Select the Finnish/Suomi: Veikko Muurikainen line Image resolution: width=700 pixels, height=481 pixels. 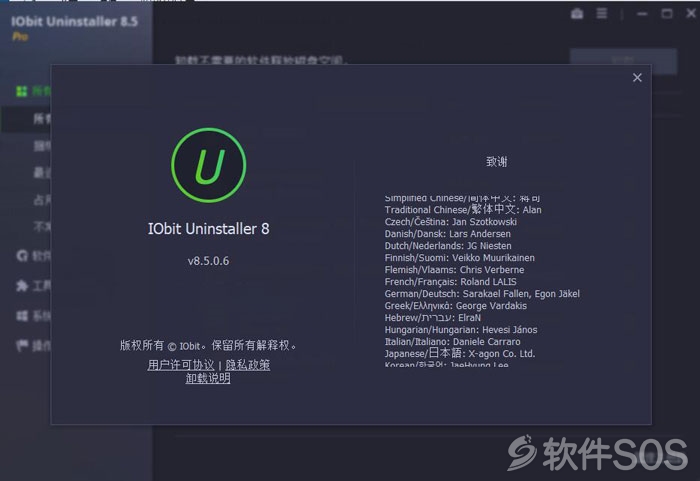[459, 258]
